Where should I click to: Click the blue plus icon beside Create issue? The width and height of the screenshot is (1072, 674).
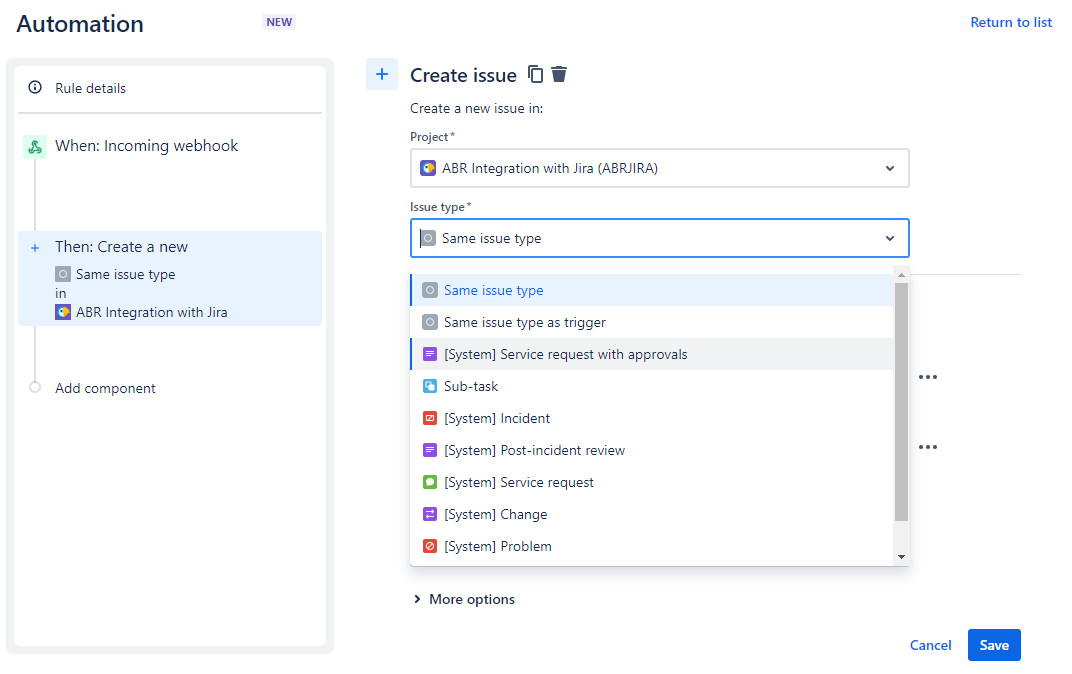click(382, 74)
